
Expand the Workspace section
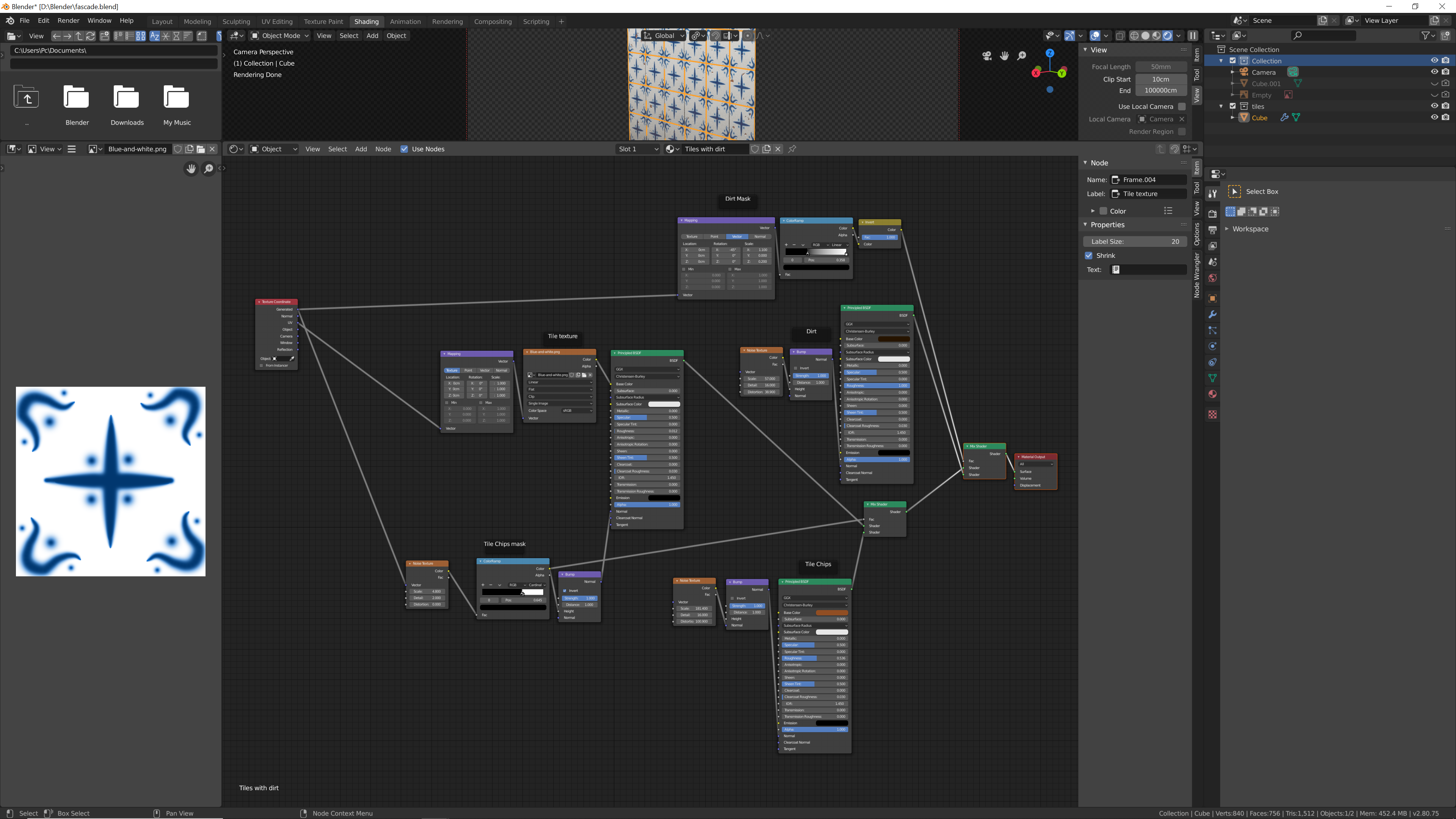coord(1227,229)
